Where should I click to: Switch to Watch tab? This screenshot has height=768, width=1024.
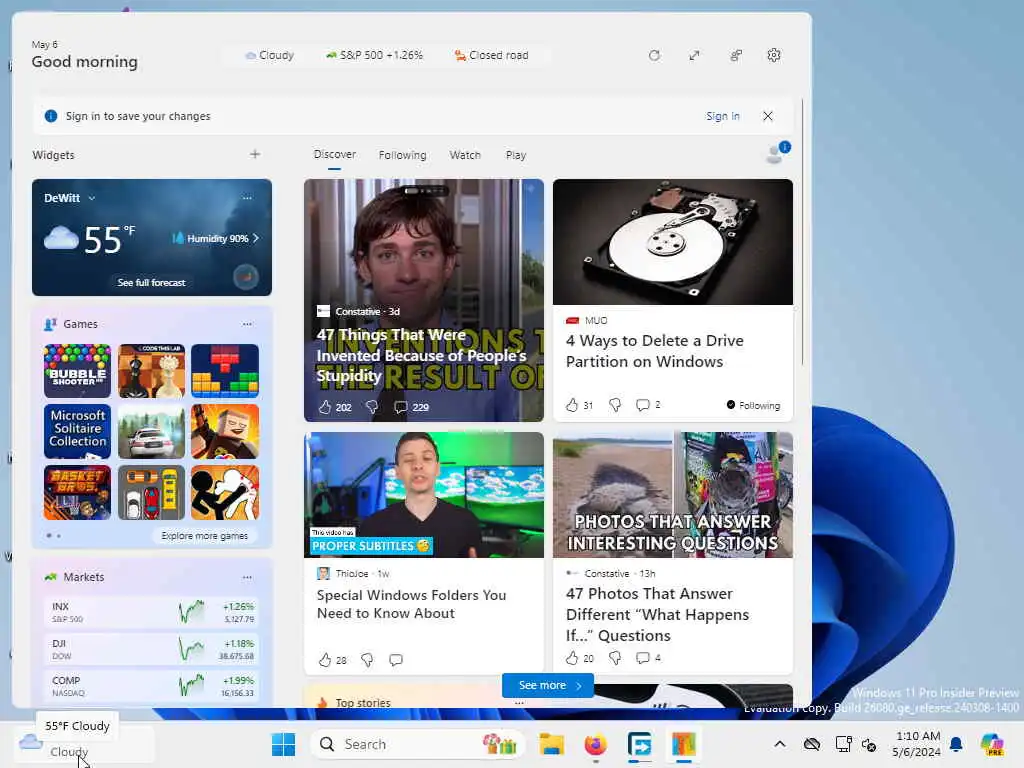click(465, 155)
